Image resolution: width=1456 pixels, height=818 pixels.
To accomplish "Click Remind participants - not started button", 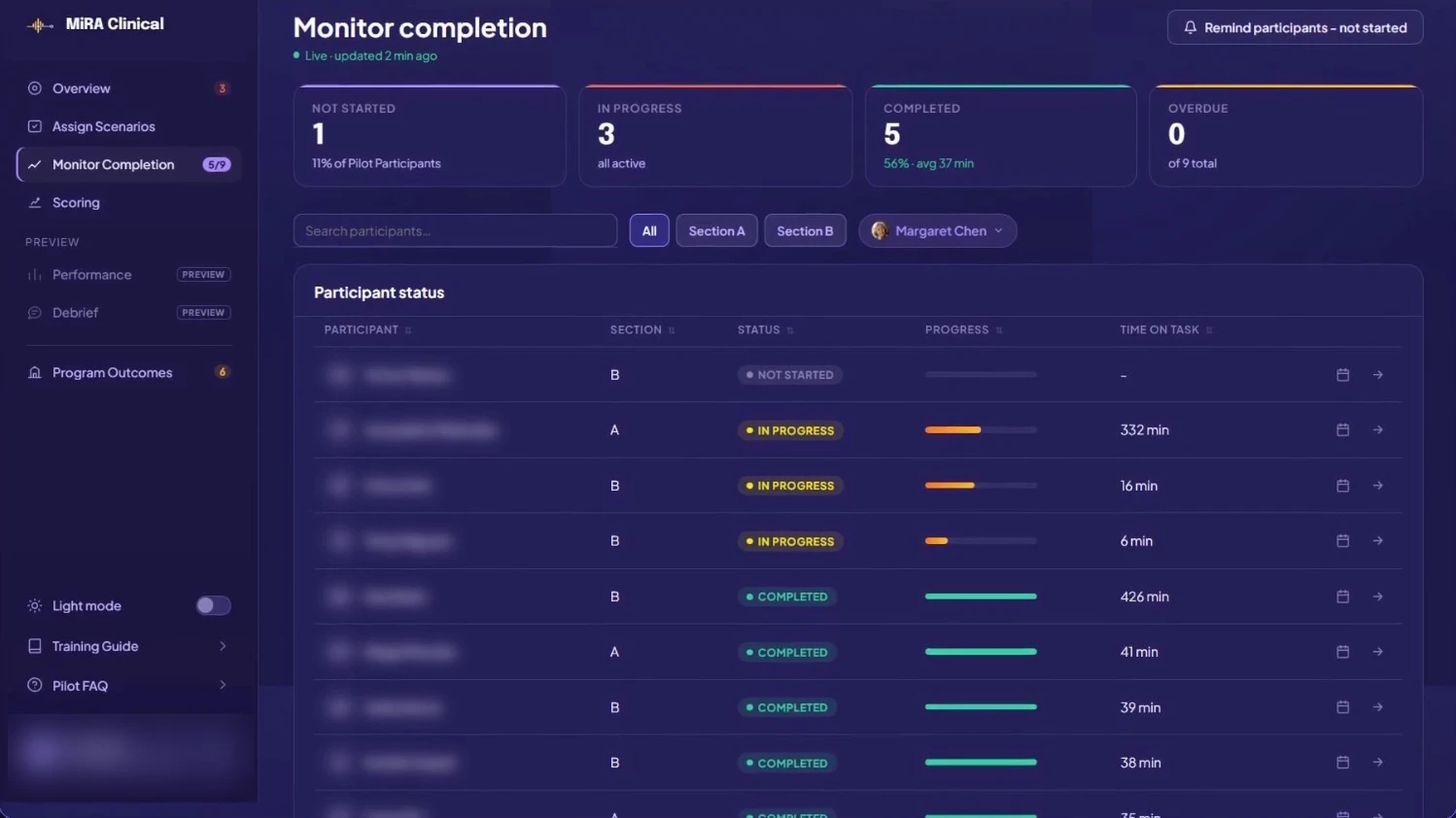I will click(x=1295, y=27).
